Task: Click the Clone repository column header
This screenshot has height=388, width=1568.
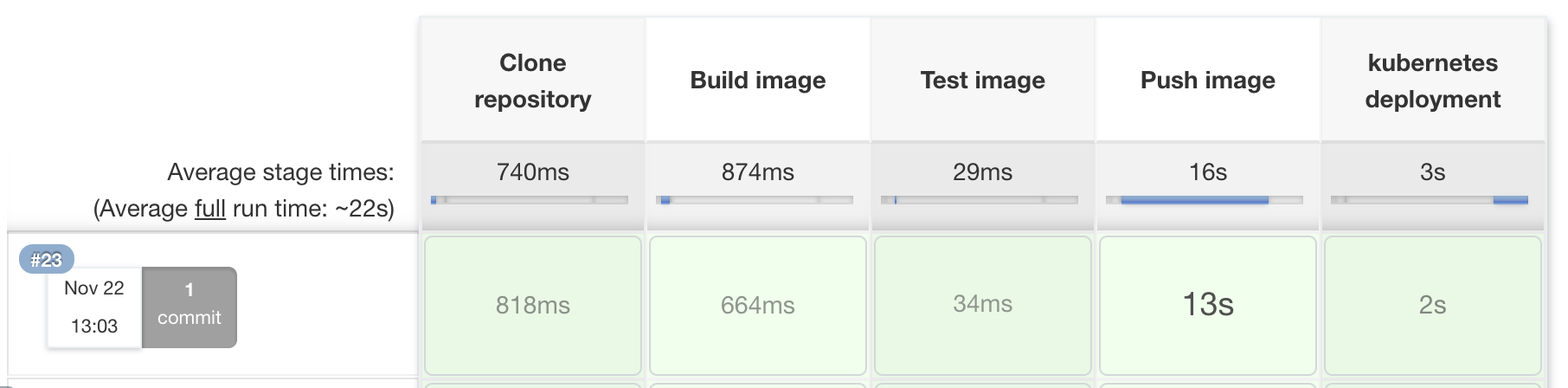Action: pos(533,81)
